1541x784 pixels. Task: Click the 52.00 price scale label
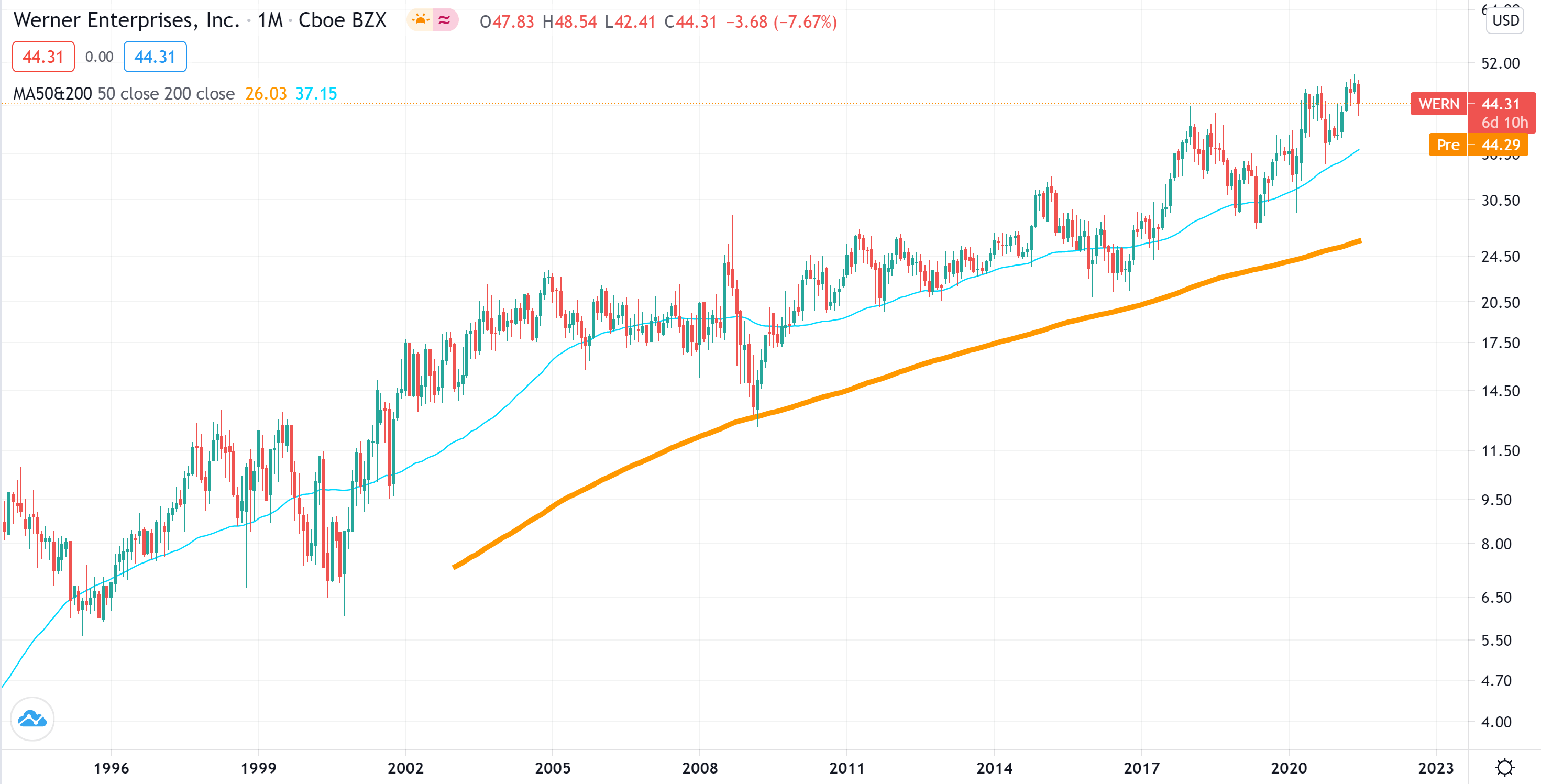tap(1500, 63)
